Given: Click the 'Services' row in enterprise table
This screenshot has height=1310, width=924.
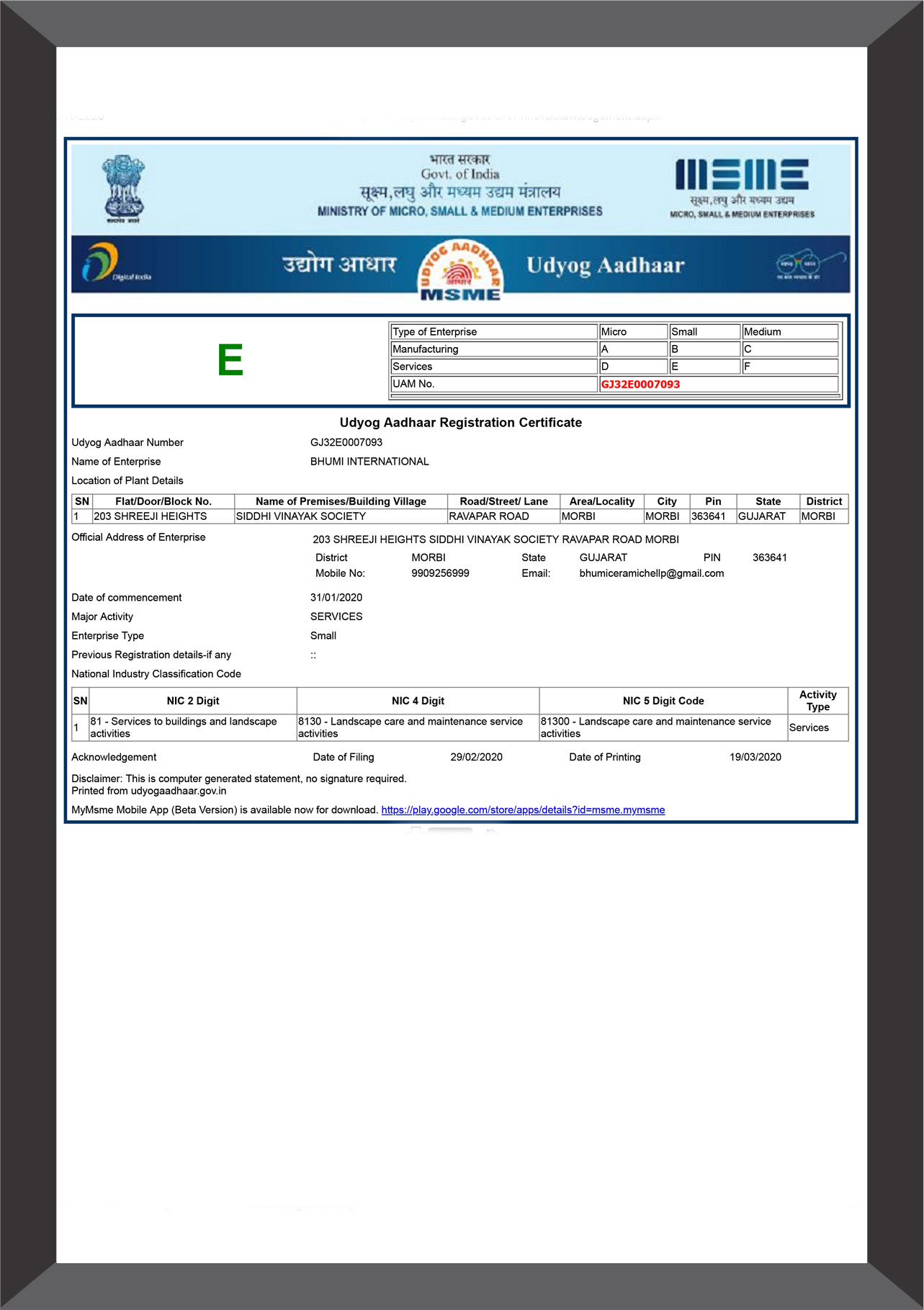Looking at the screenshot, I should (493, 367).
